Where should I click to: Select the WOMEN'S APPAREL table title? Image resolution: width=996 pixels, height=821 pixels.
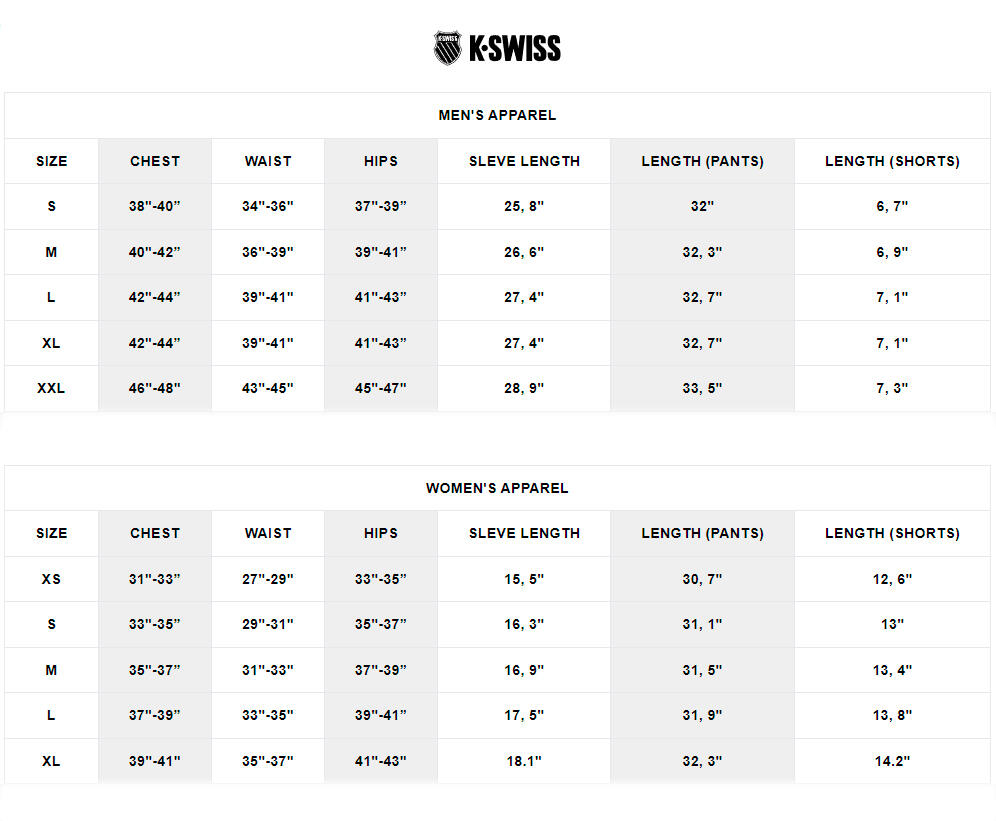click(497, 488)
